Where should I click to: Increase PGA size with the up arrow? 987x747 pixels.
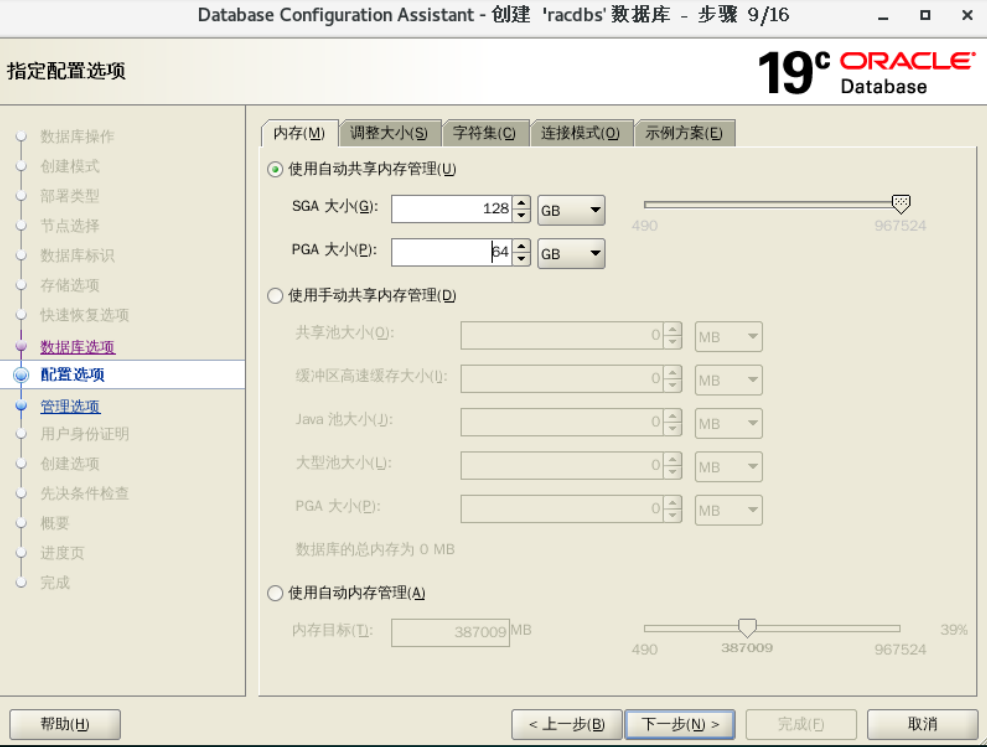pos(521,246)
